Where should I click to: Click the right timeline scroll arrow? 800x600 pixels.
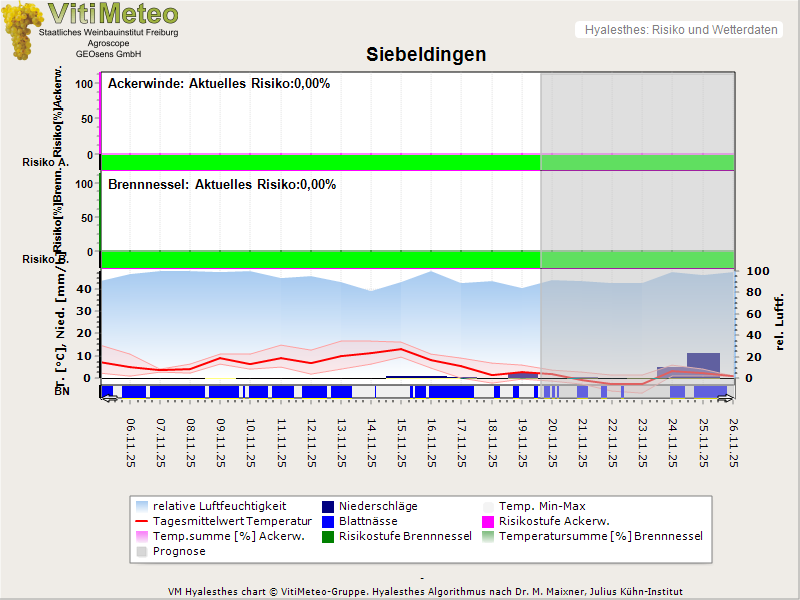[727, 399]
